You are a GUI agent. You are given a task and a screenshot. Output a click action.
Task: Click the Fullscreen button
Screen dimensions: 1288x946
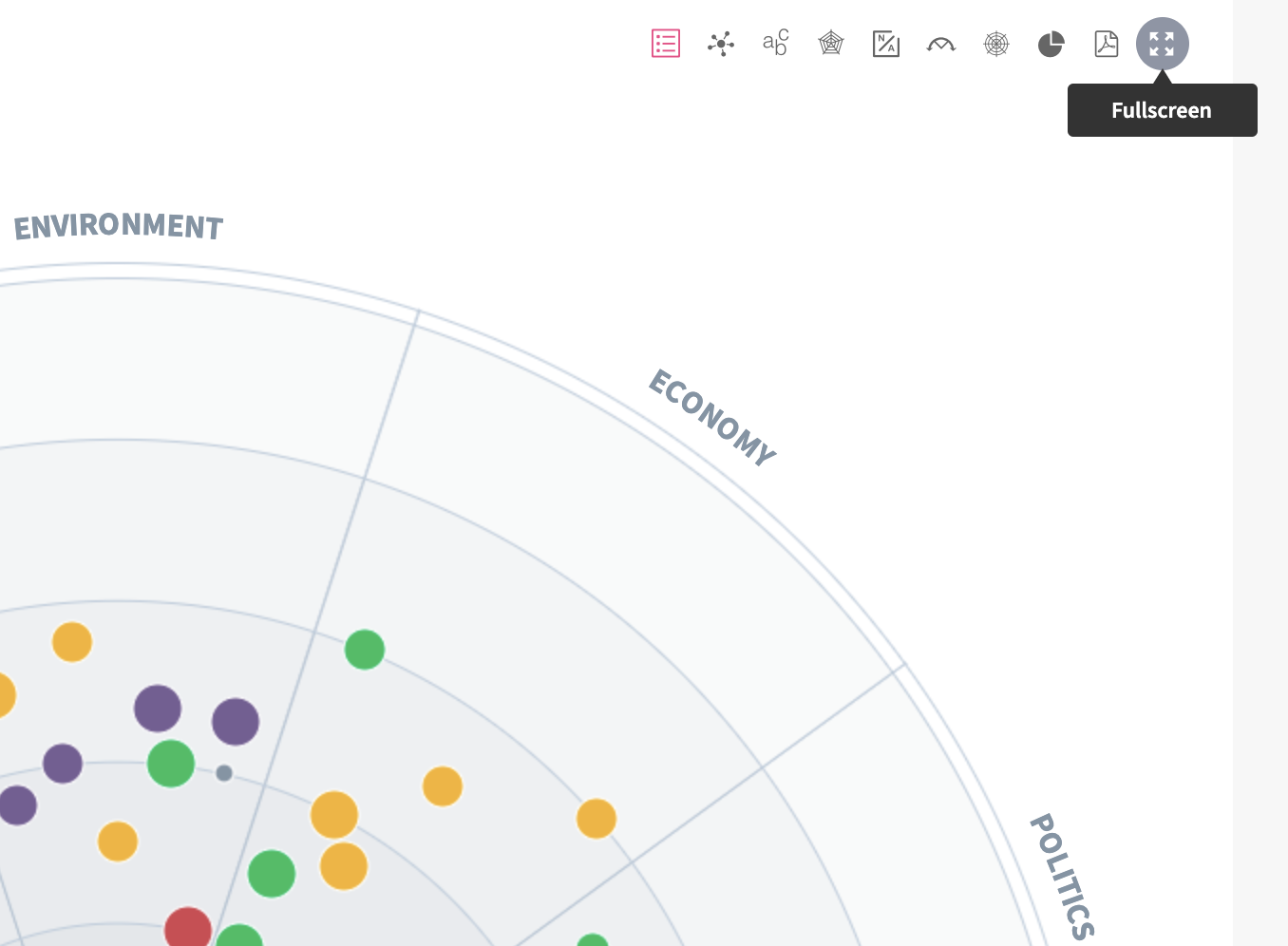[1162, 44]
